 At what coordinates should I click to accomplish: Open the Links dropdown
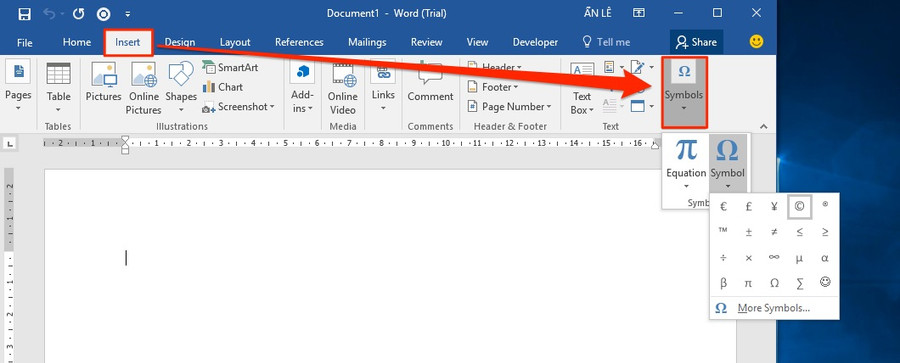pyautogui.click(x=383, y=87)
